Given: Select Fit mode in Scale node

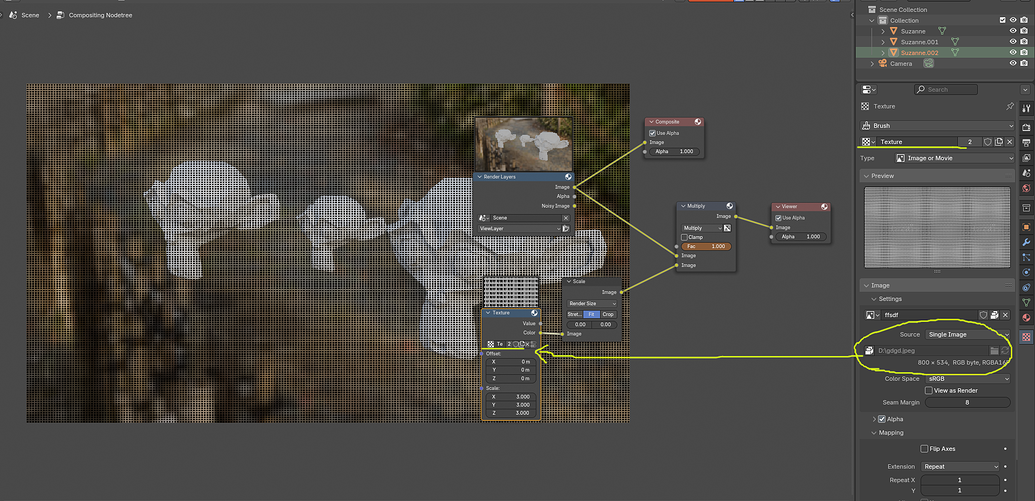Looking at the screenshot, I should click(x=592, y=314).
